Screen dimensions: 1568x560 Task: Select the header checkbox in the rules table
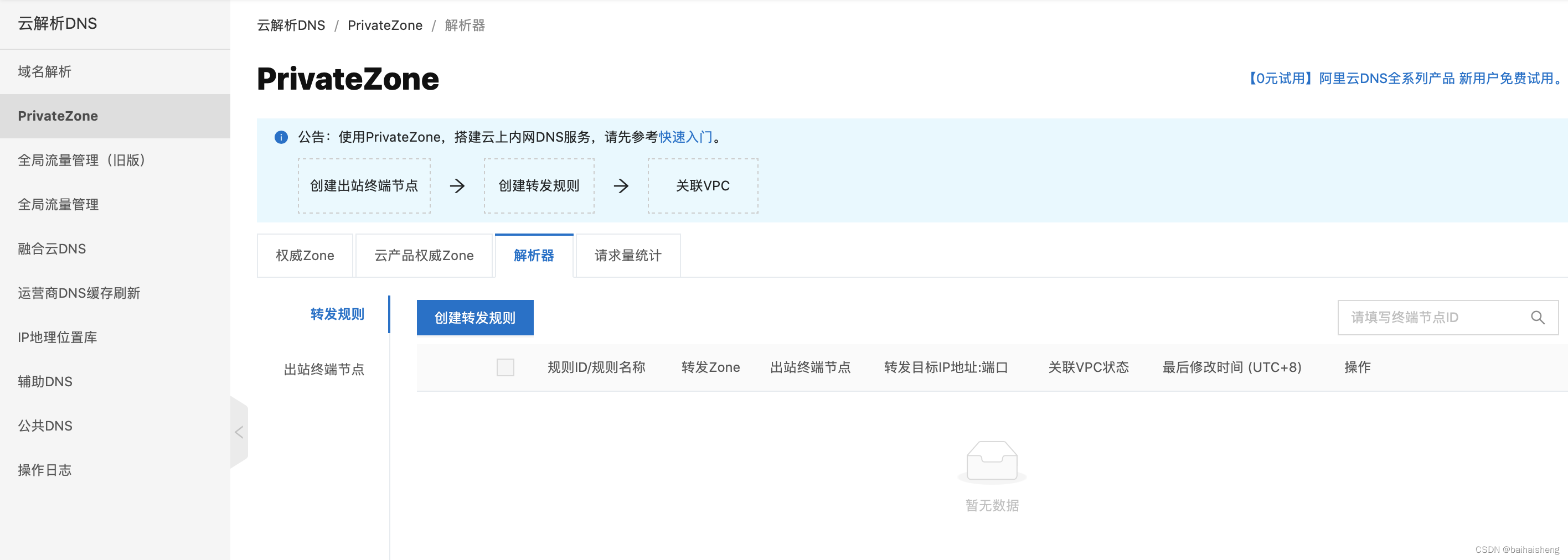[x=505, y=367]
